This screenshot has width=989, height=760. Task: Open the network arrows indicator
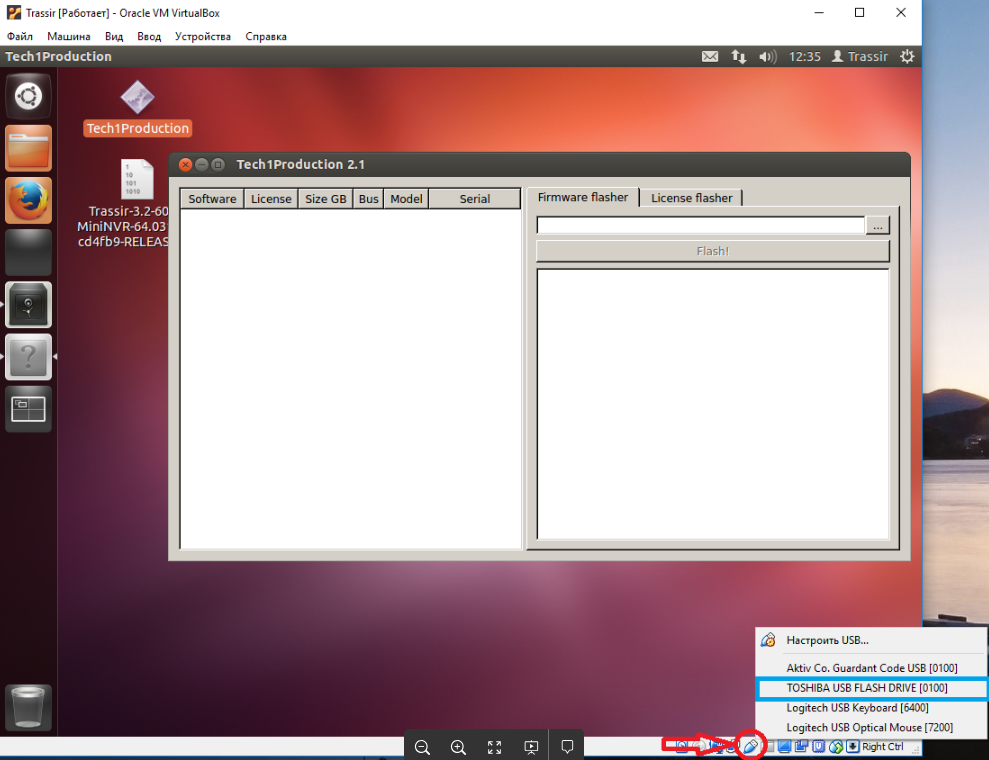739,57
